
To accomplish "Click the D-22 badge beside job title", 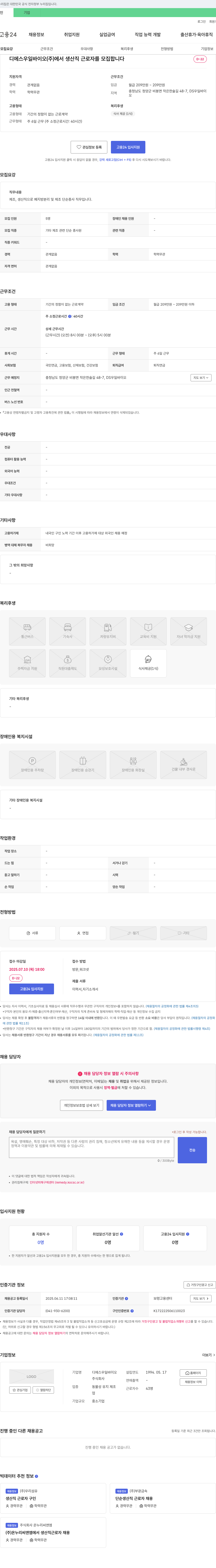I will click(200, 59).
